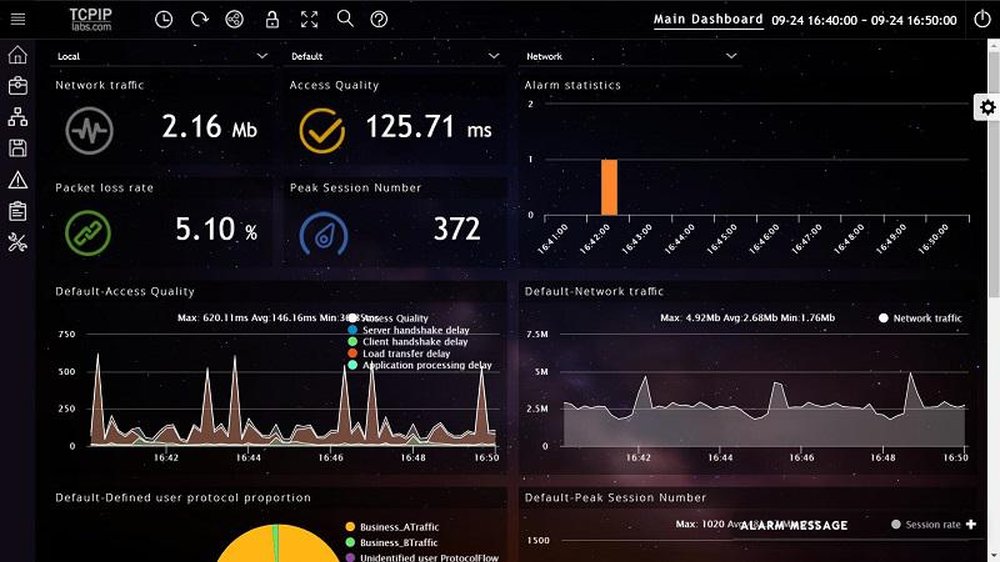The image size is (1000, 562).
Task: Click the 372 peak session value
Action: (457, 229)
